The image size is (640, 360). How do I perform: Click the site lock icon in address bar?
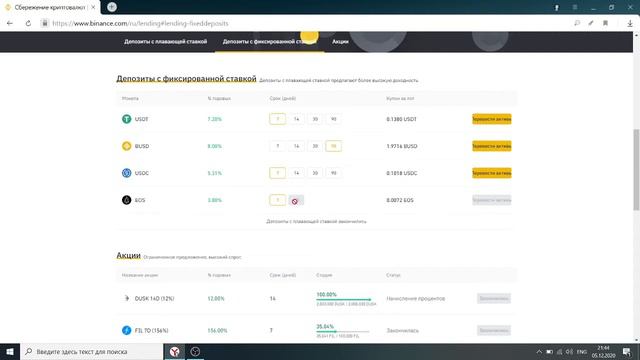pyautogui.click(x=44, y=23)
